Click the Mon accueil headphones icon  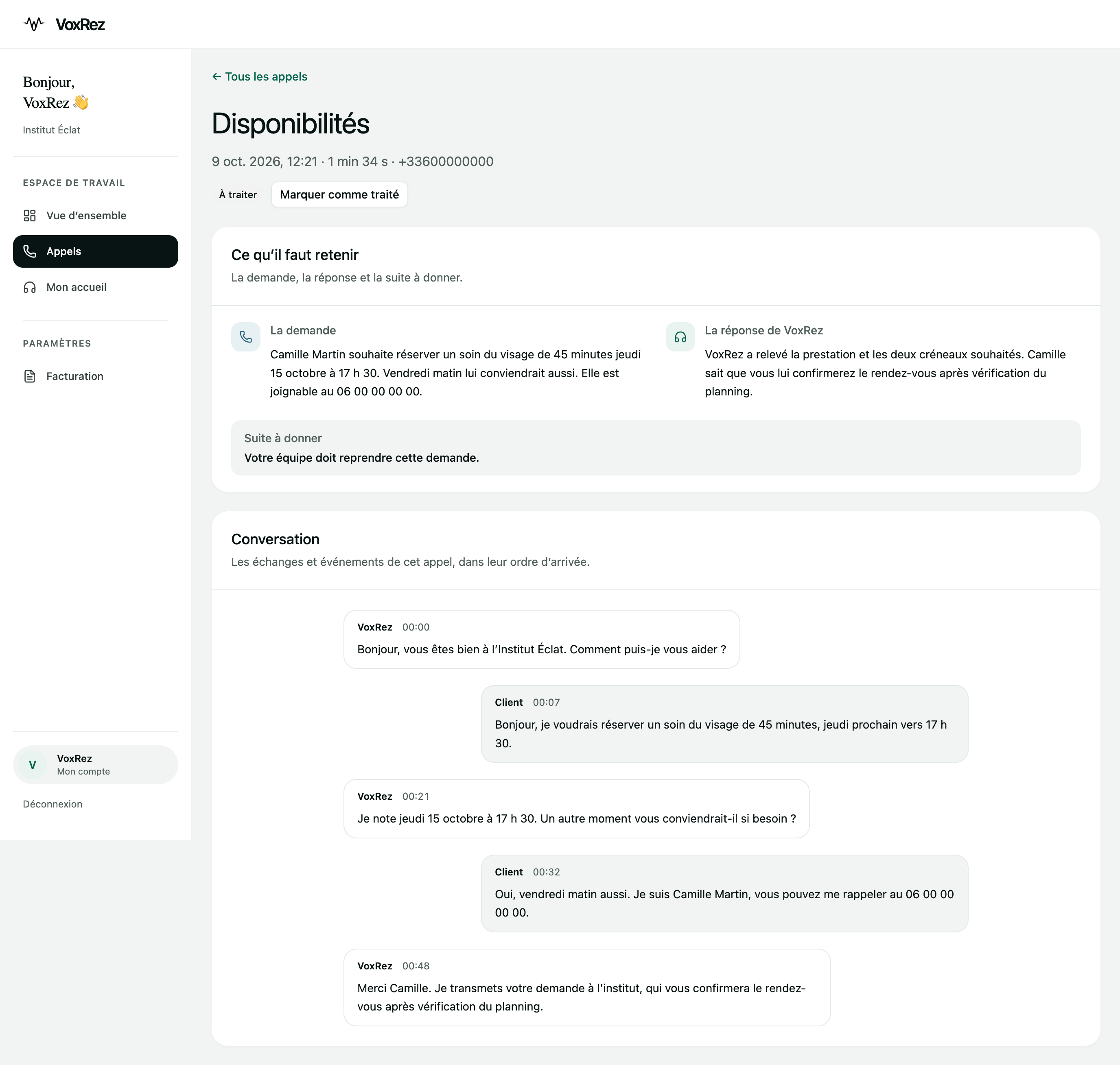30,287
